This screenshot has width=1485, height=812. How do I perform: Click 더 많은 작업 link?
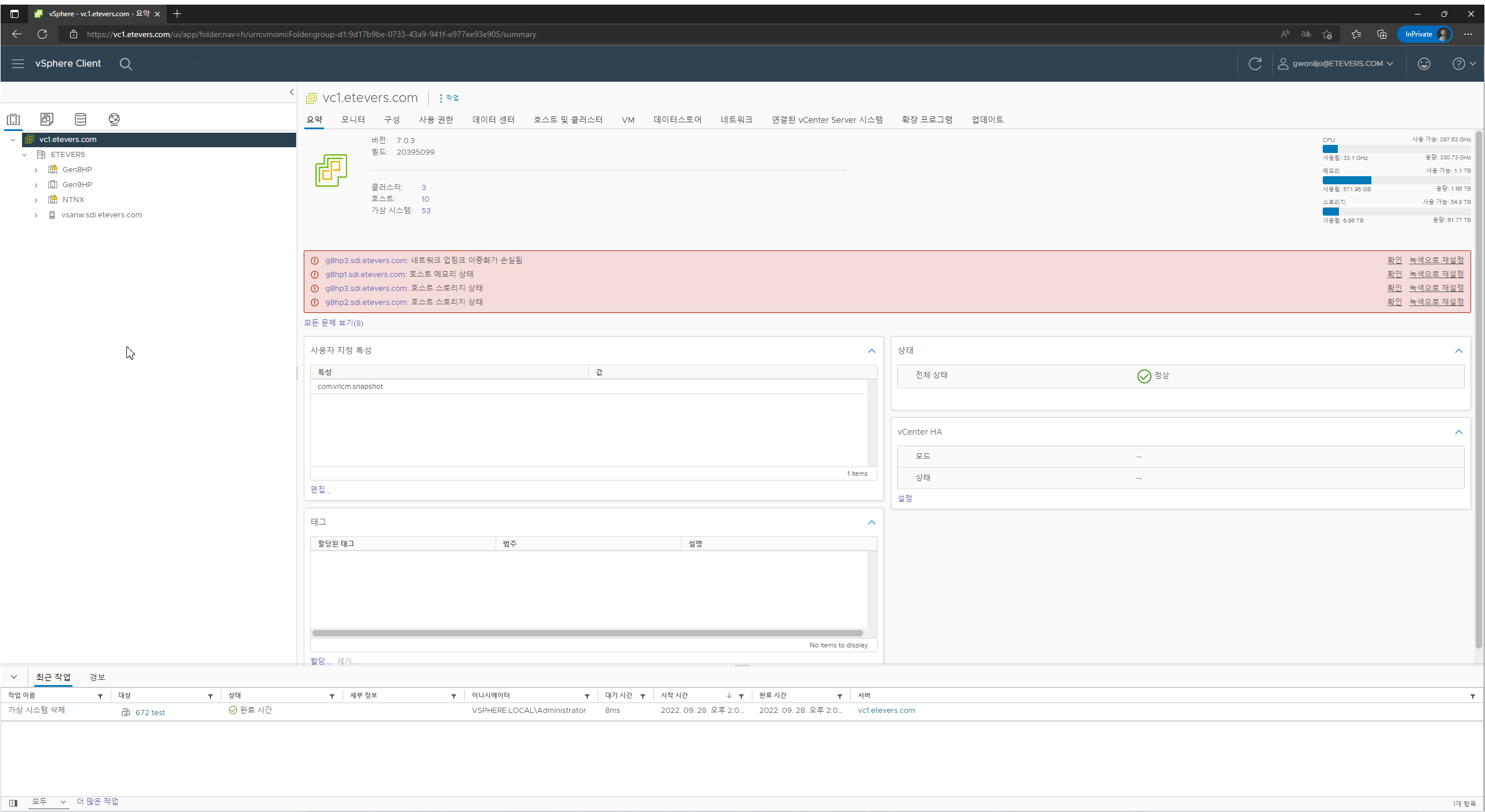coord(97,802)
